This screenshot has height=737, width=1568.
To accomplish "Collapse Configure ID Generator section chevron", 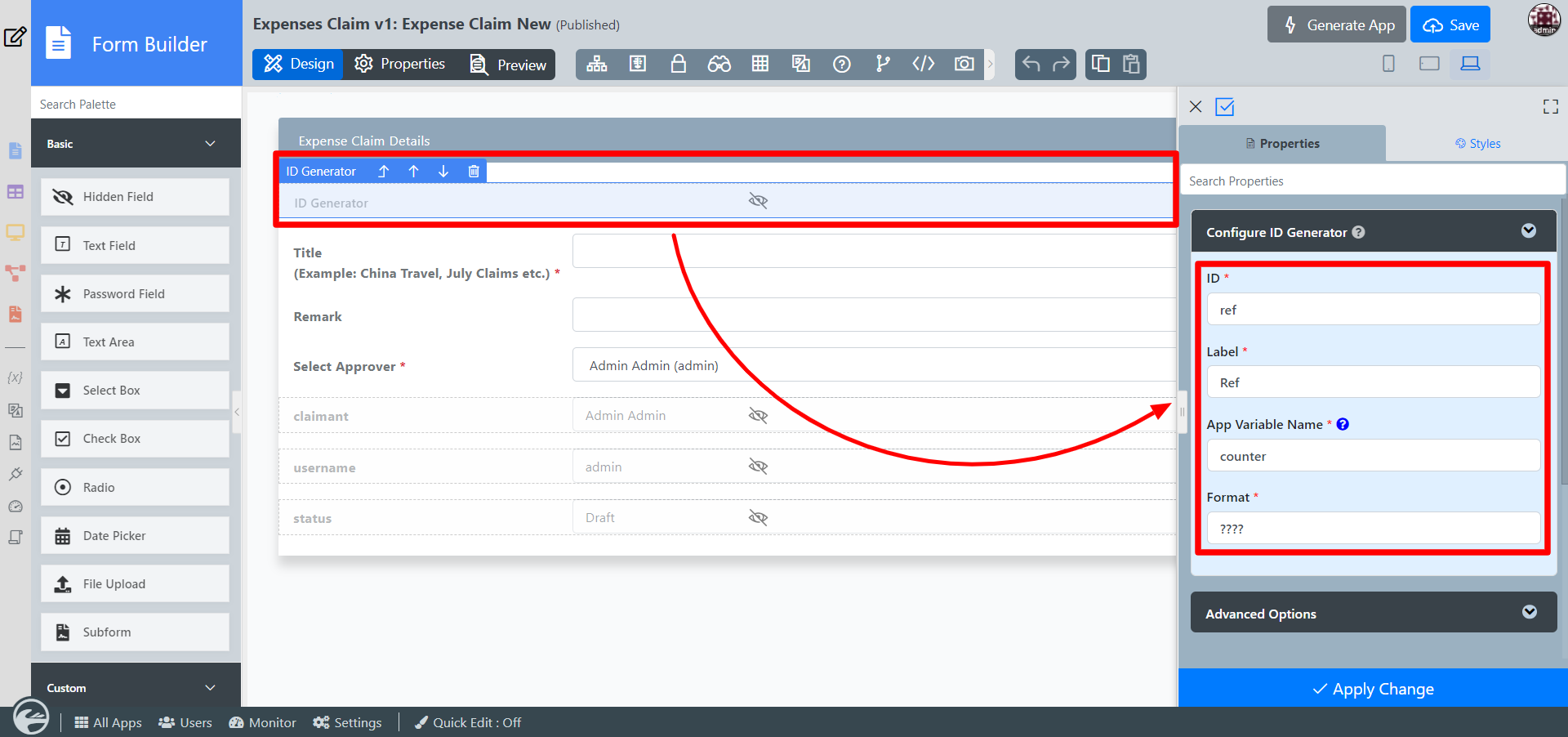I will click(x=1529, y=231).
